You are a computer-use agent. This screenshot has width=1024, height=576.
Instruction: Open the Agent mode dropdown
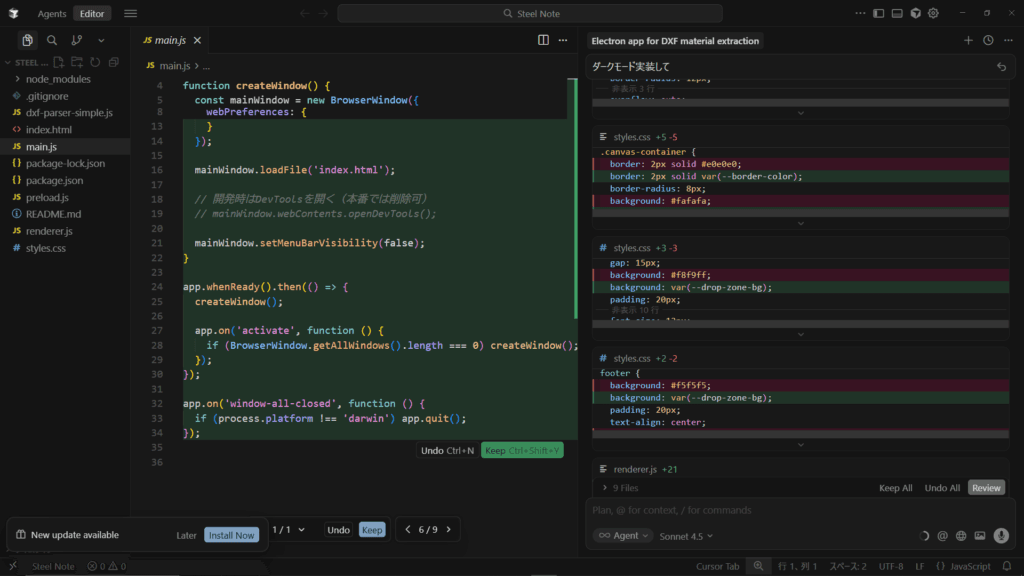pos(622,536)
